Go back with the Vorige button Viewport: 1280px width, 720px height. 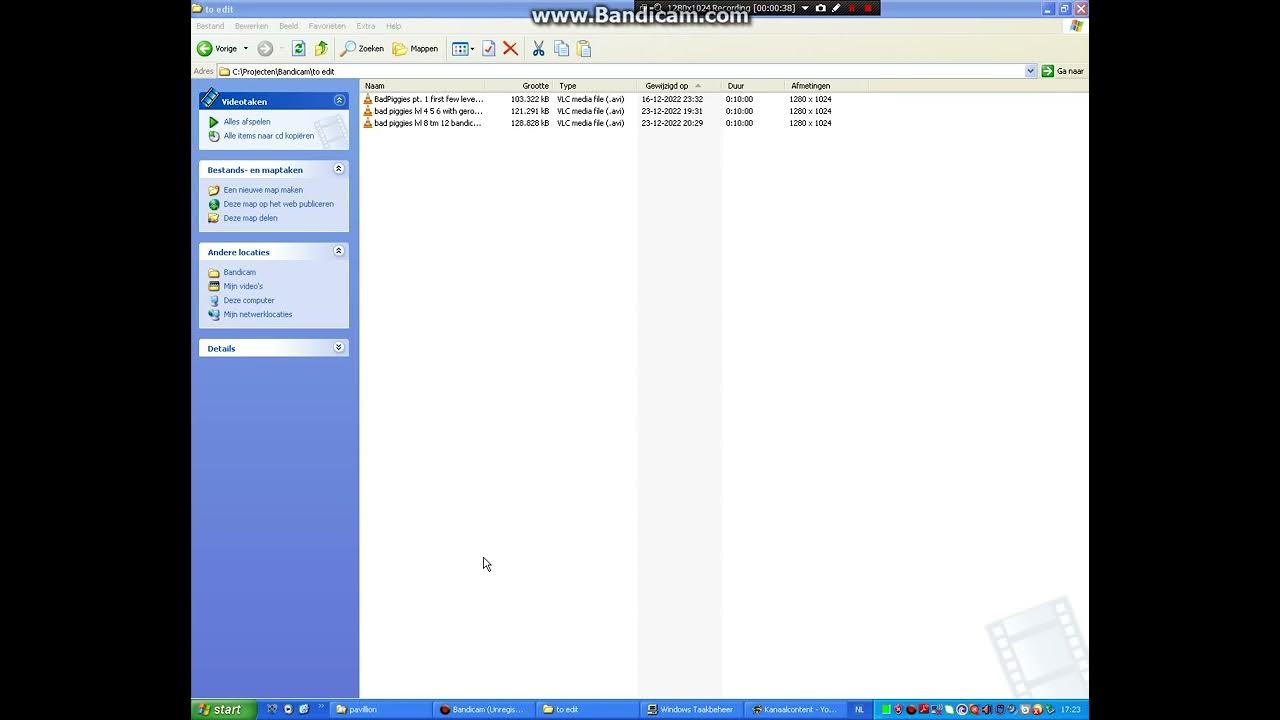217,48
